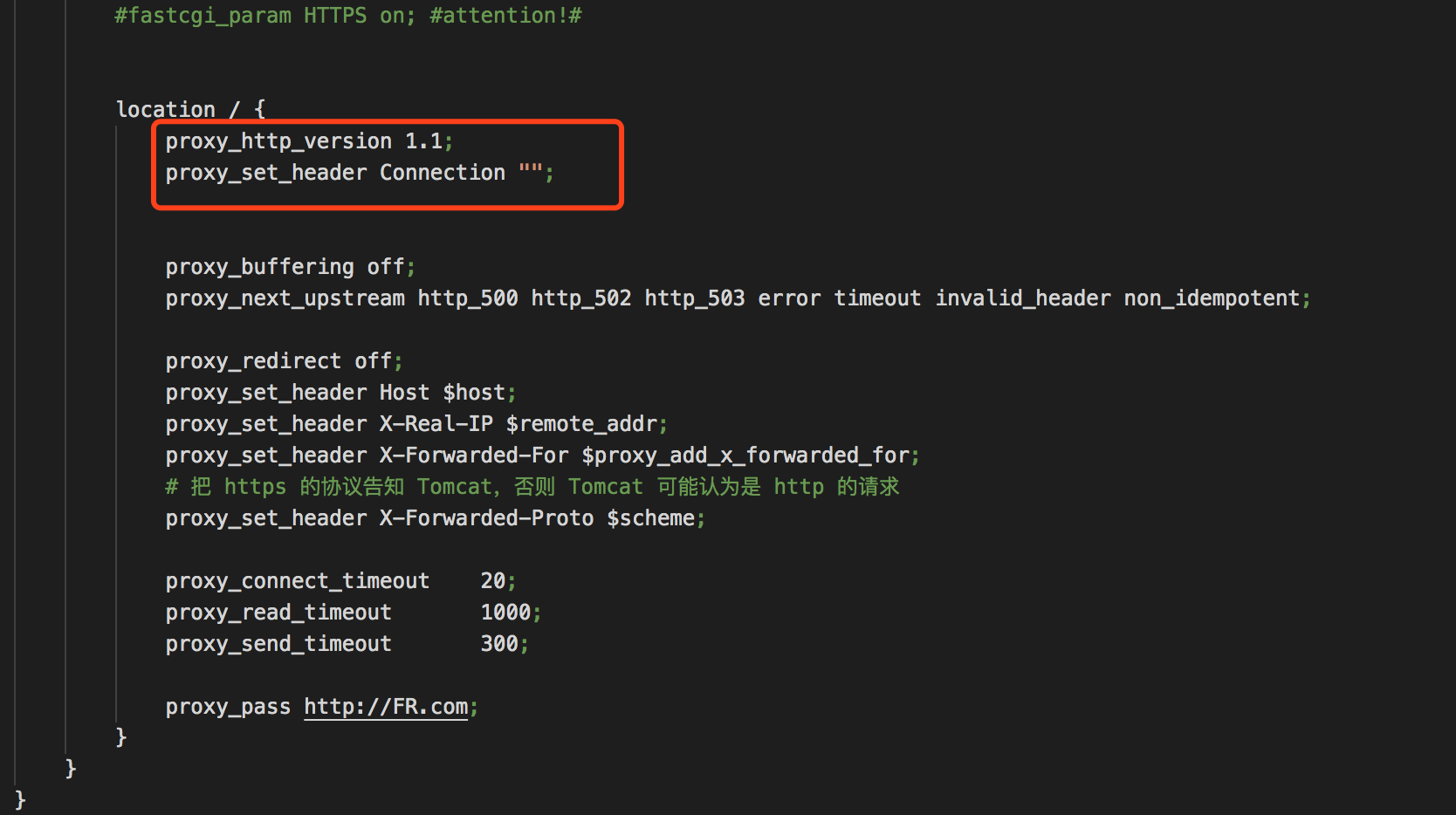Click the word Connection in proxy_set_header
This screenshot has width=1456, height=815.
[442, 173]
